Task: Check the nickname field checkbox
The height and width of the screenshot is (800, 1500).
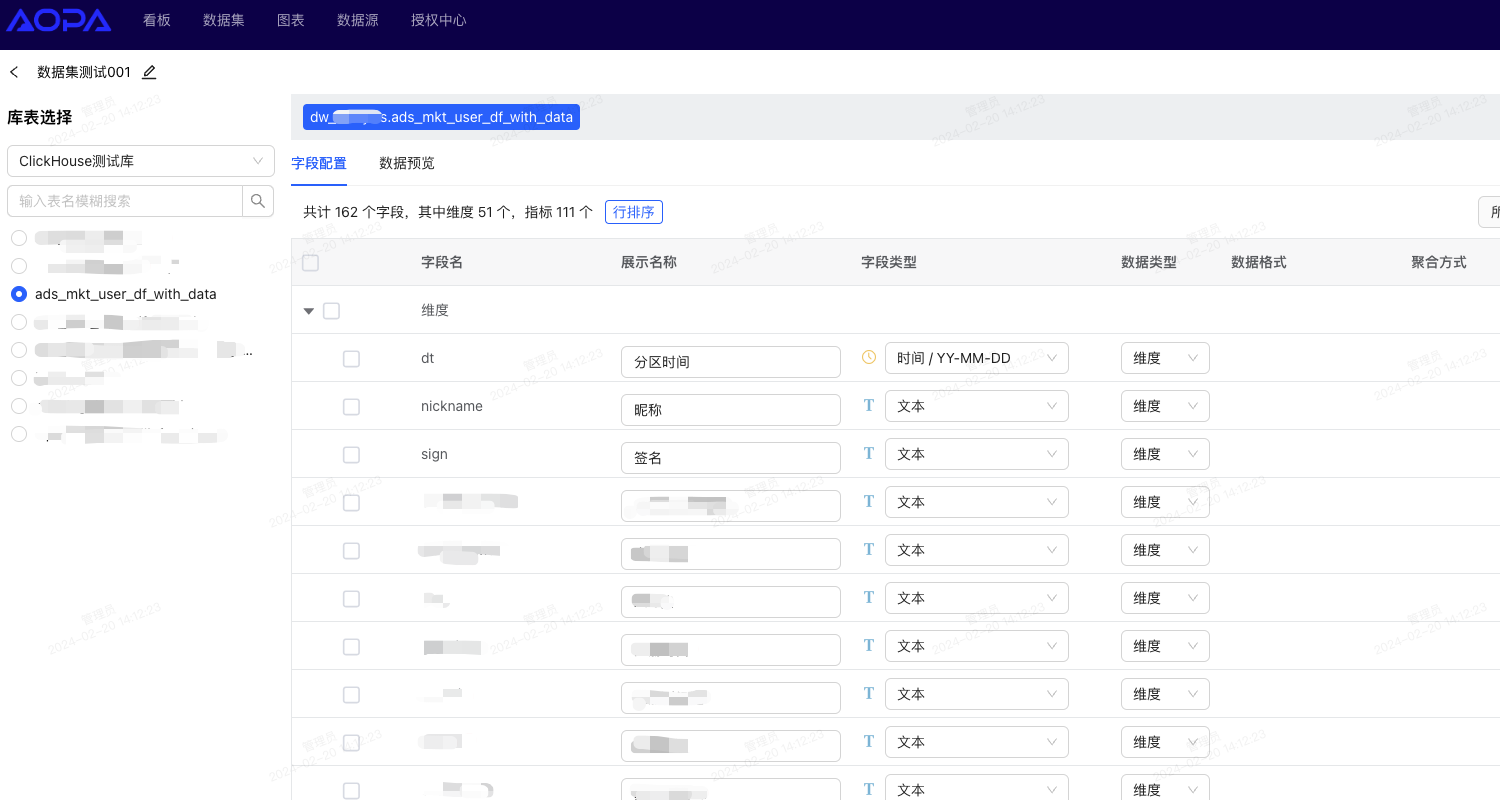Action: click(x=351, y=406)
